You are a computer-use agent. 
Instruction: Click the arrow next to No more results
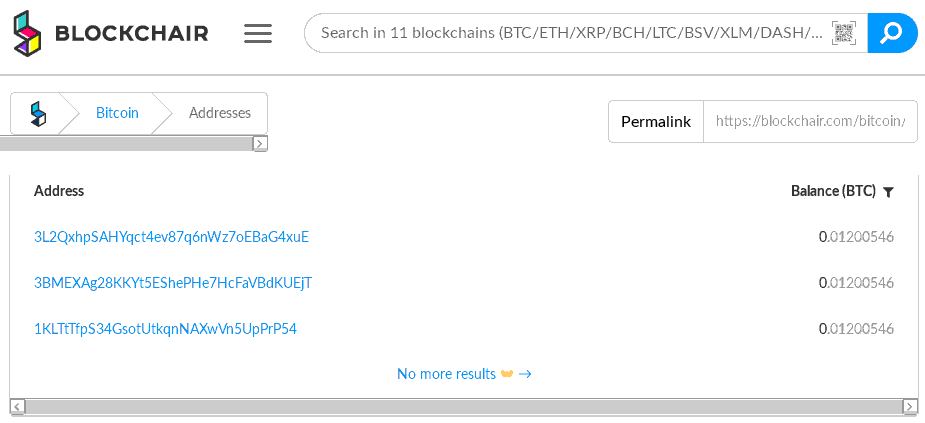pyautogui.click(x=525, y=374)
